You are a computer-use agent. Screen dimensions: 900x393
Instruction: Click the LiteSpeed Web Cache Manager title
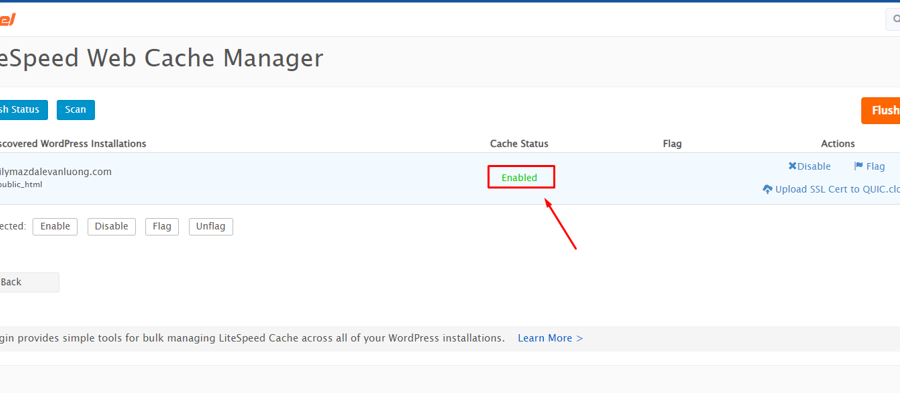[161, 59]
